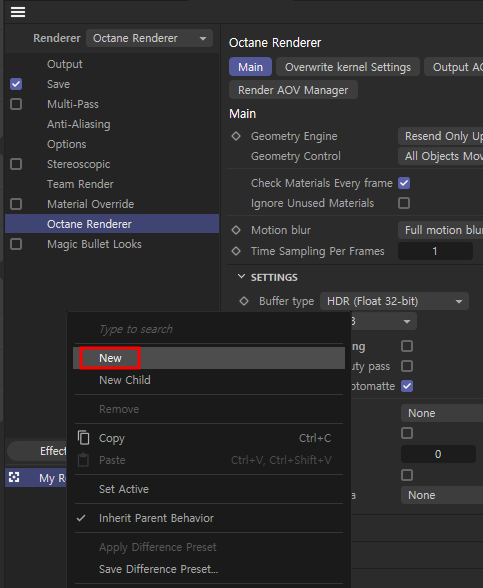Click the numeric field showing 0
This screenshot has width=483, height=588.
(x=438, y=454)
